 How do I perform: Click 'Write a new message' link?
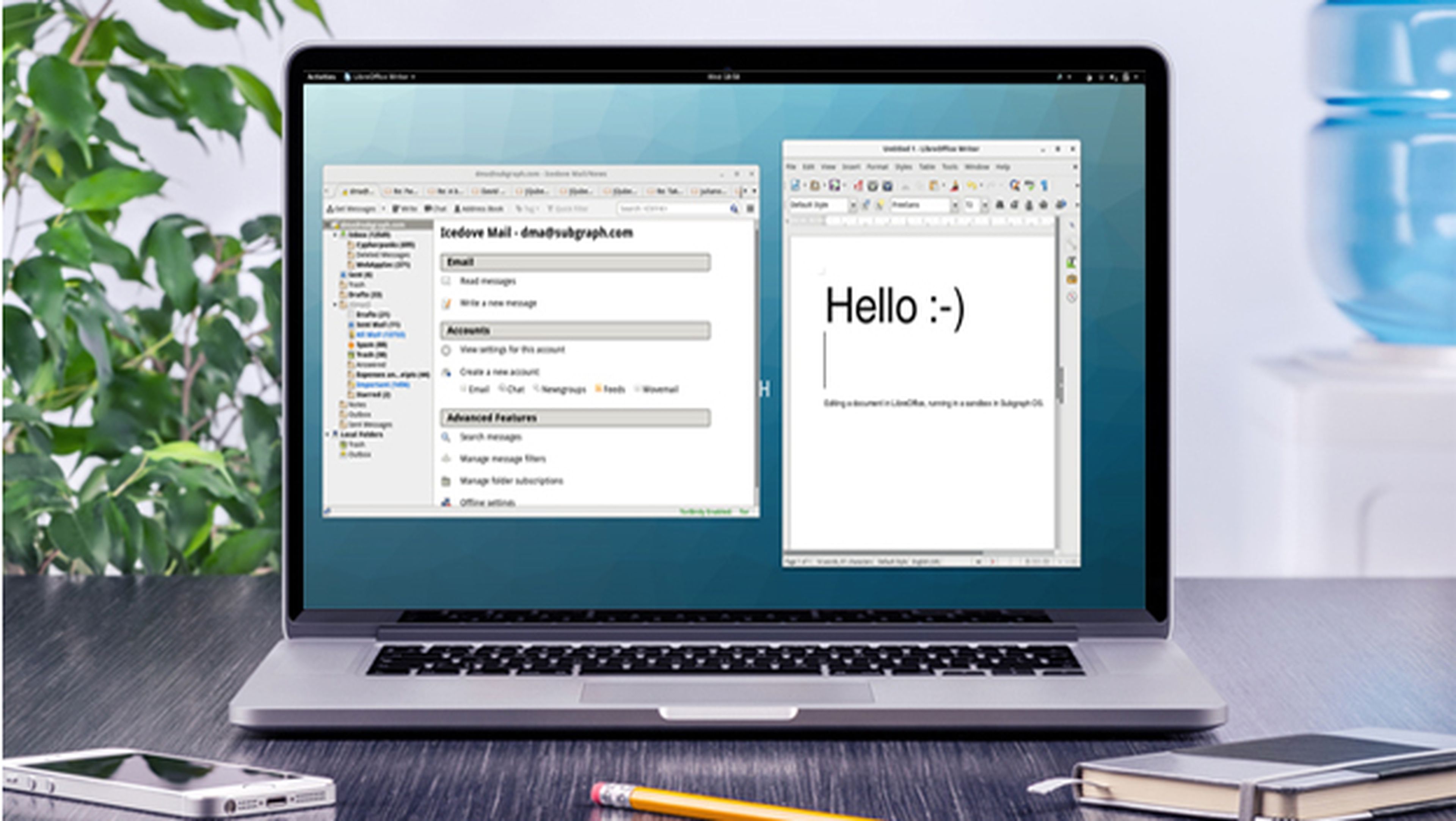pos(497,304)
